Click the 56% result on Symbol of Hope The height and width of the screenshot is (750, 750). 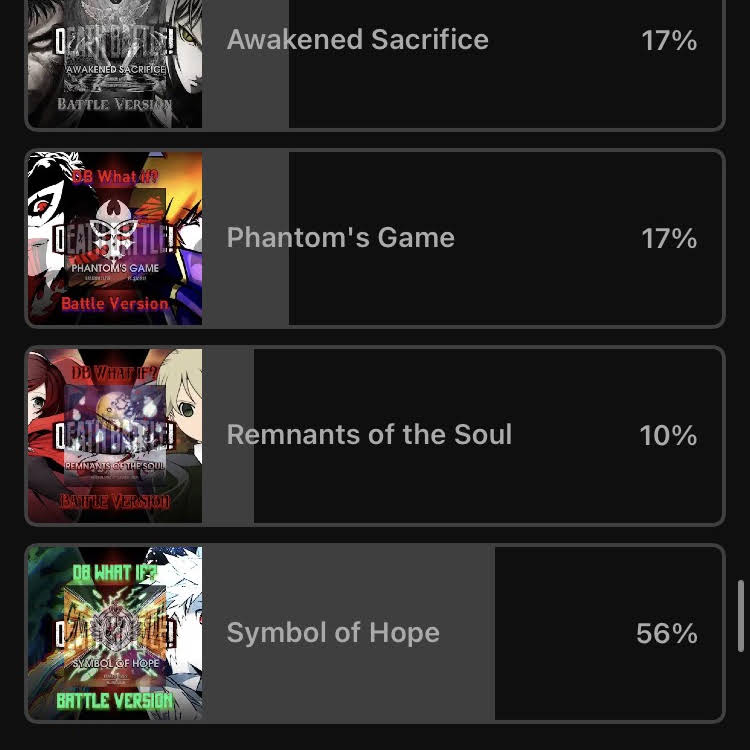pos(667,633)
